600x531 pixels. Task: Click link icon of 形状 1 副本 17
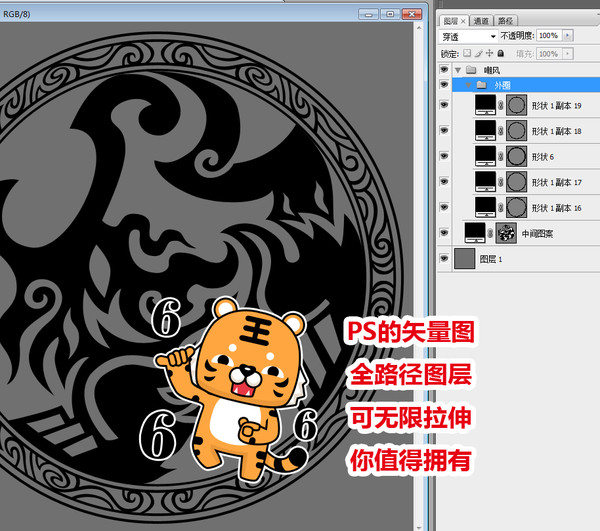[x=501, y=182]
